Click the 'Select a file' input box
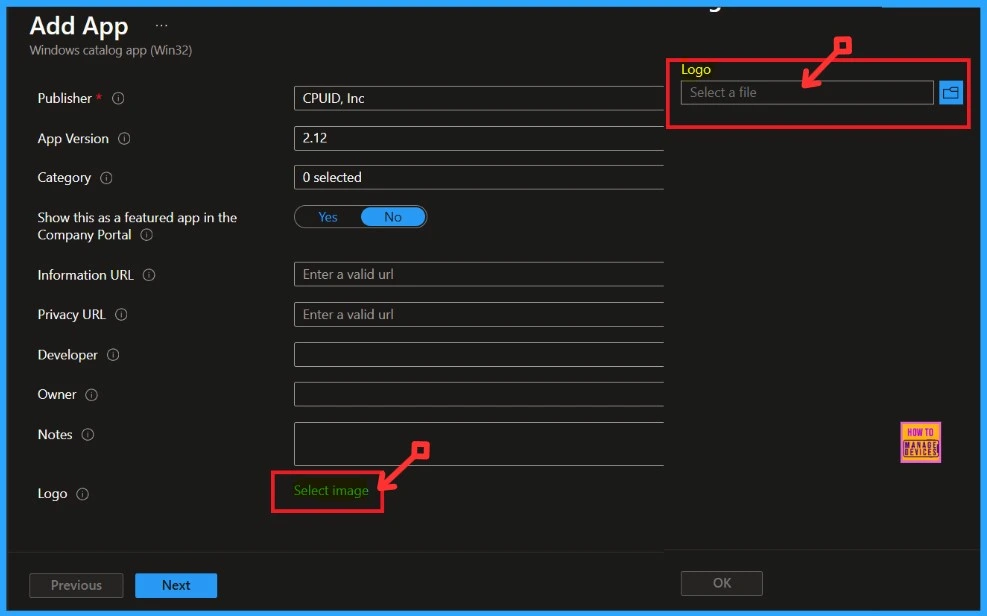This screenshot has width=987, height=616. (x=807, y=92)
